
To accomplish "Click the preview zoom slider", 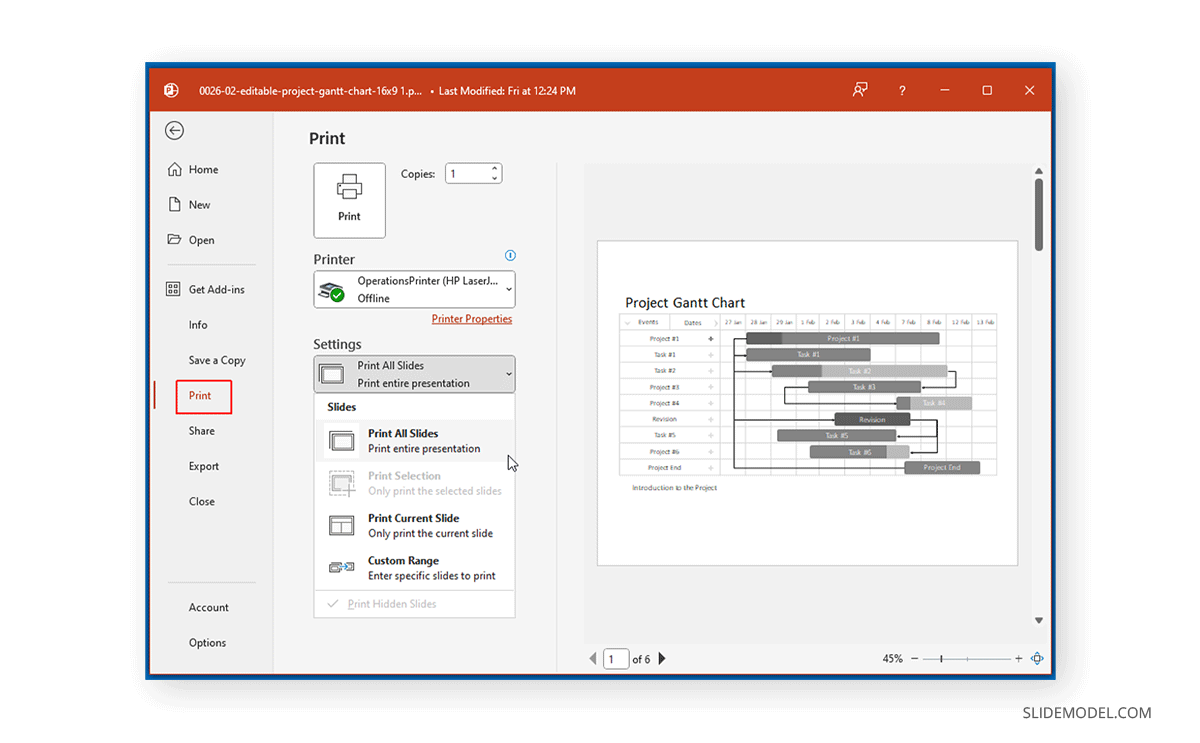I will pos(967,659).
